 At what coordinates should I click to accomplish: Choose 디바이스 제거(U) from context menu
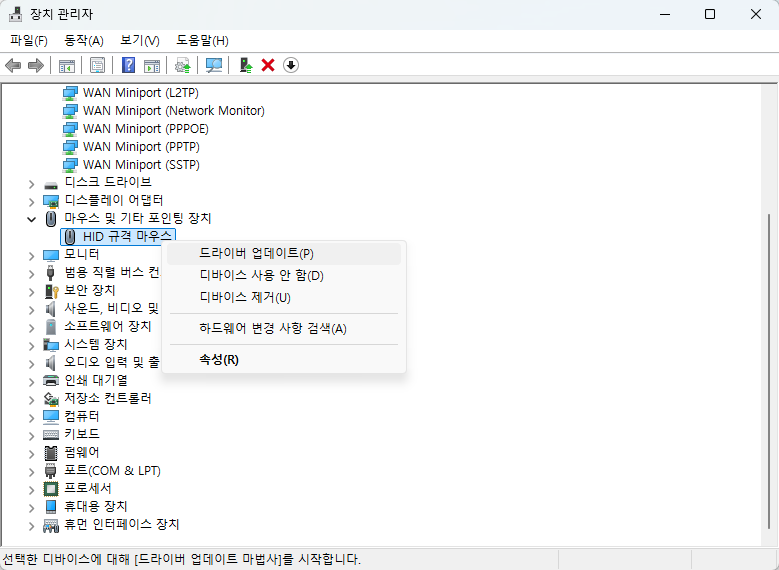[x=284, y=297]
